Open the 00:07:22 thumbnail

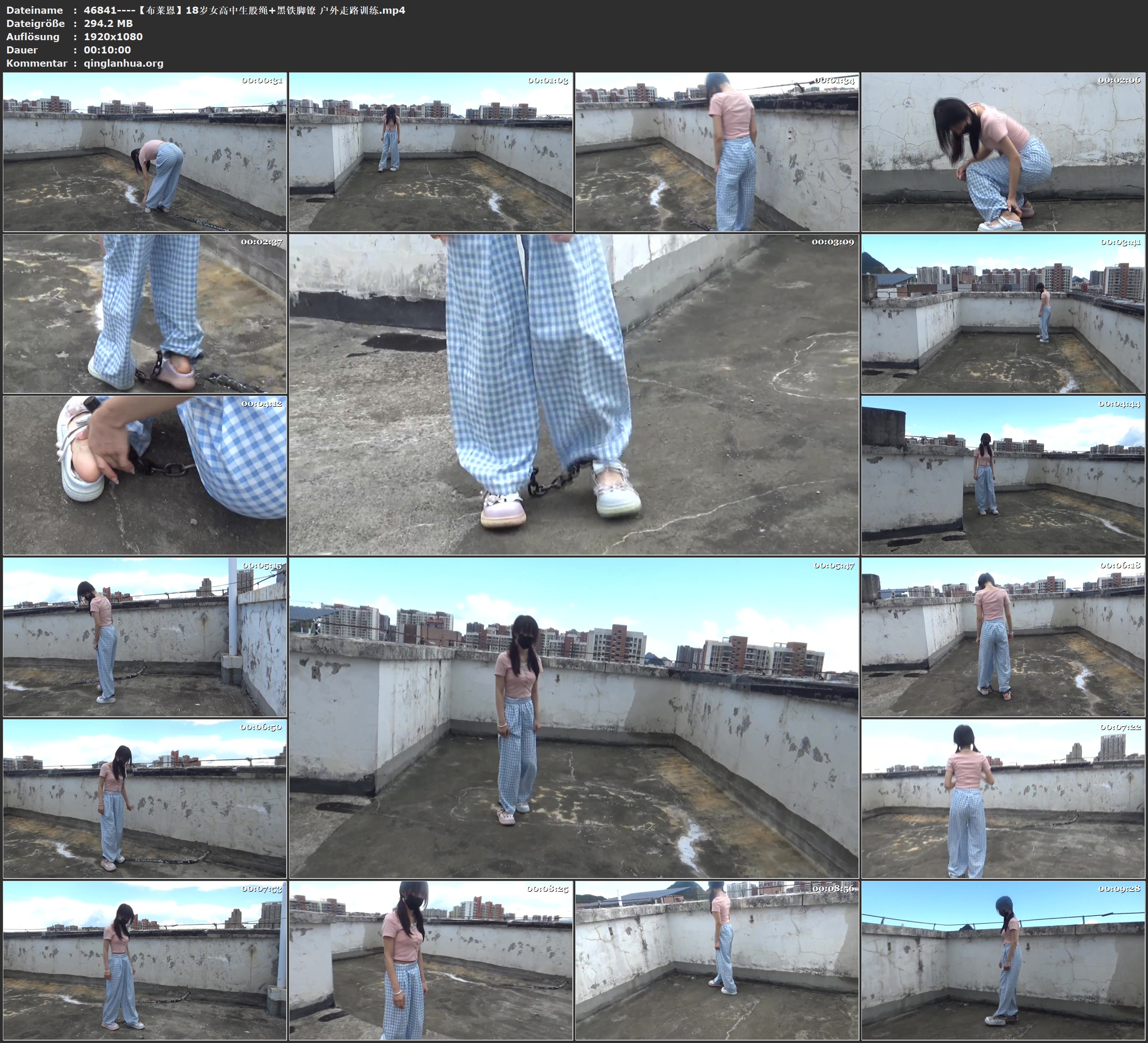[1003, 798]
